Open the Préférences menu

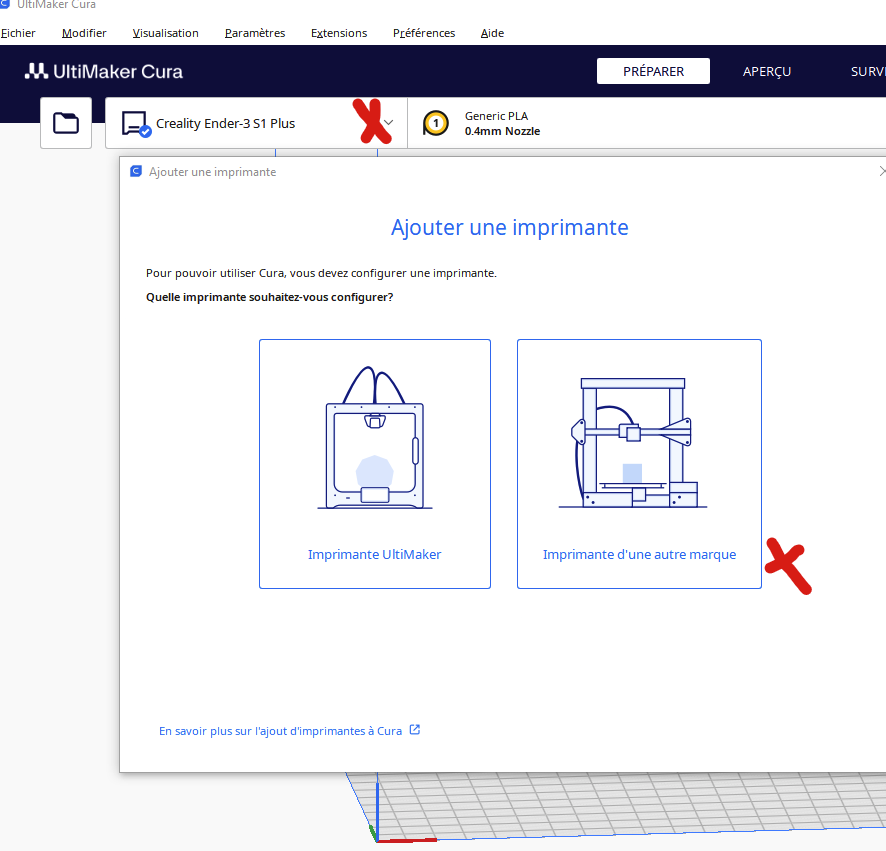424,33
